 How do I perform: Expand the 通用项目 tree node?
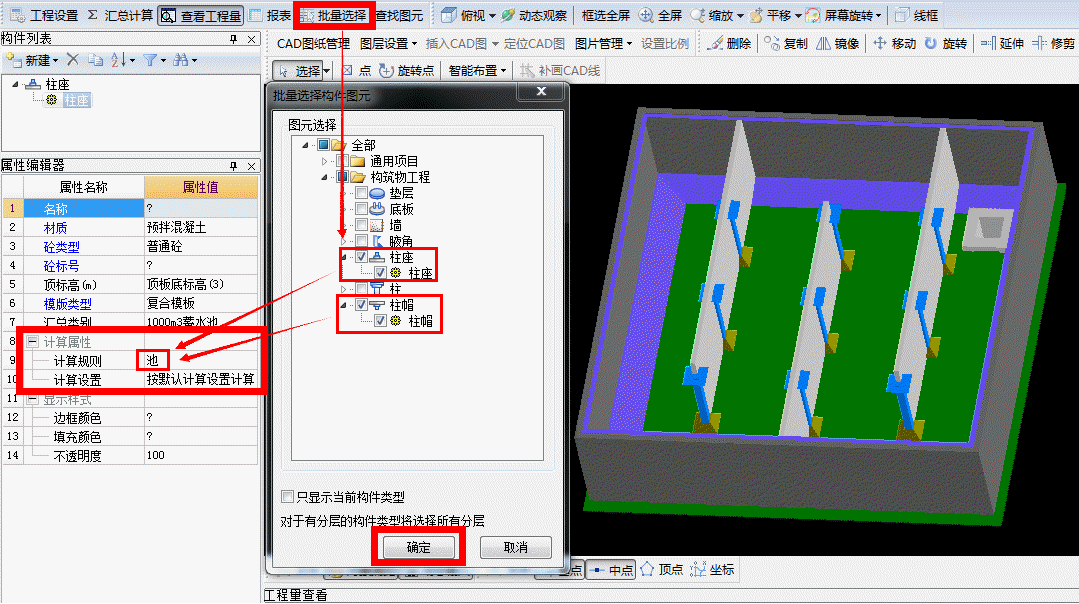324,161
